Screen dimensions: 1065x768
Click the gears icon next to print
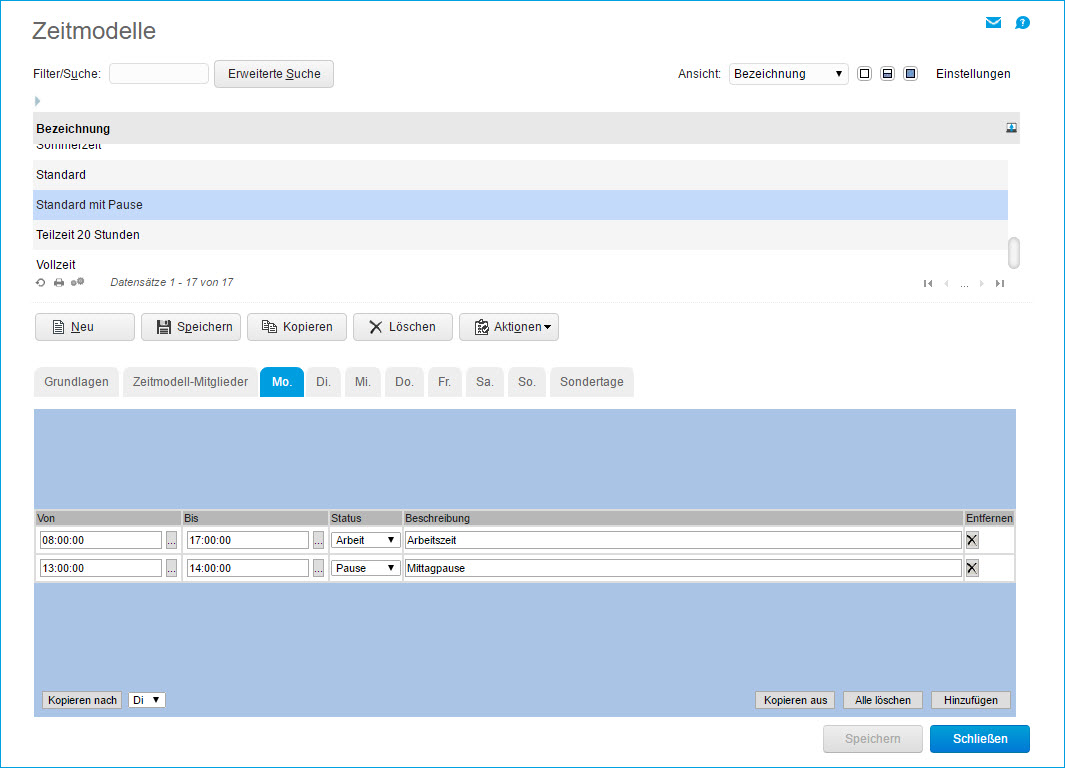[77, 282]
